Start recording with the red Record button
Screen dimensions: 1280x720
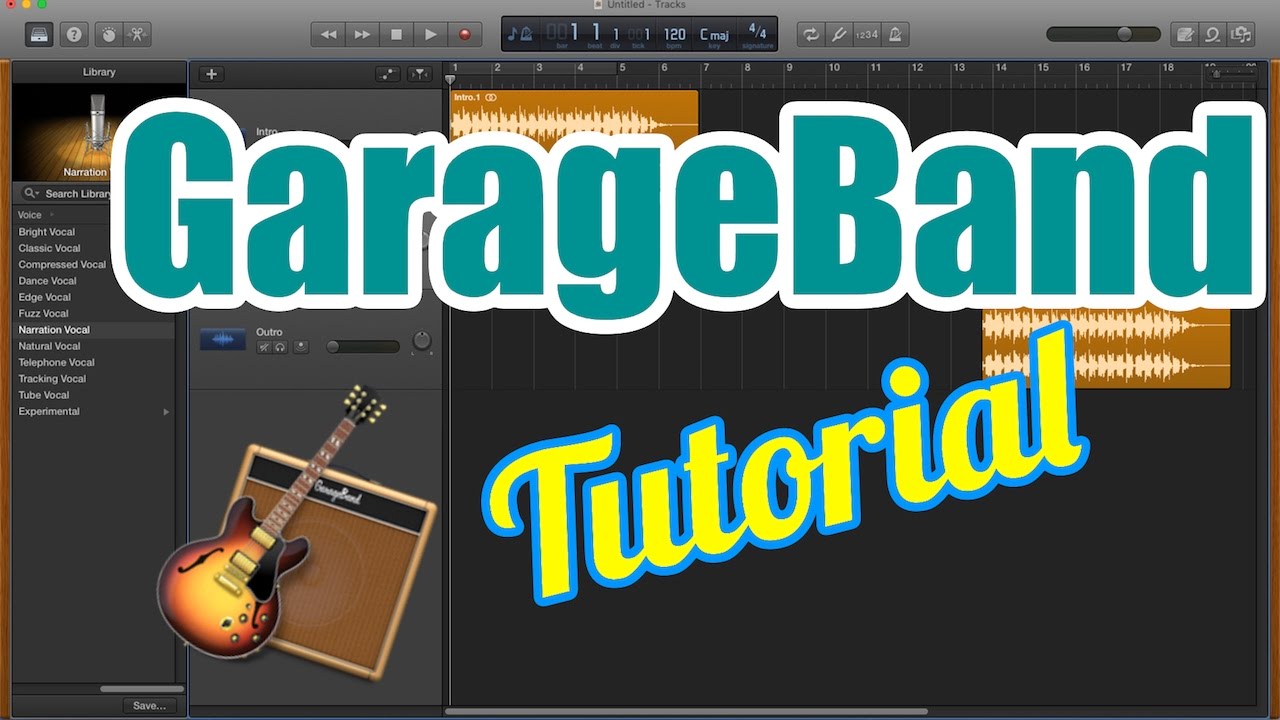(x=464, y=34)
